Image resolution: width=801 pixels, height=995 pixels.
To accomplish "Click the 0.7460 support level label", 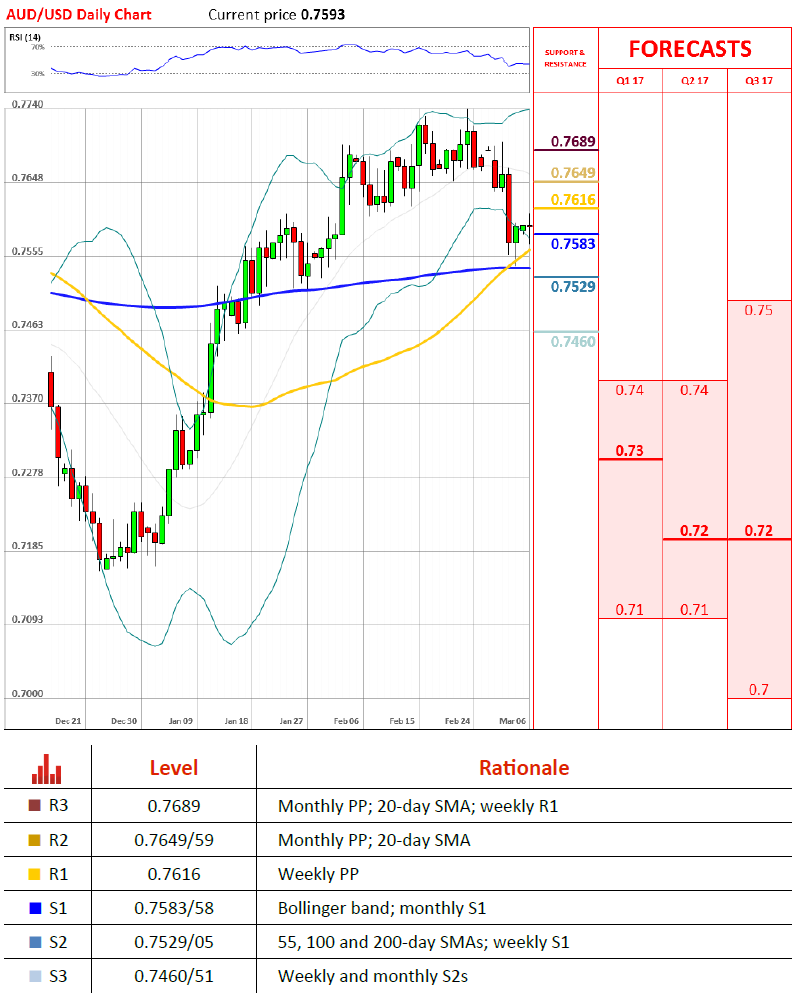I will [x=573, y=341].
